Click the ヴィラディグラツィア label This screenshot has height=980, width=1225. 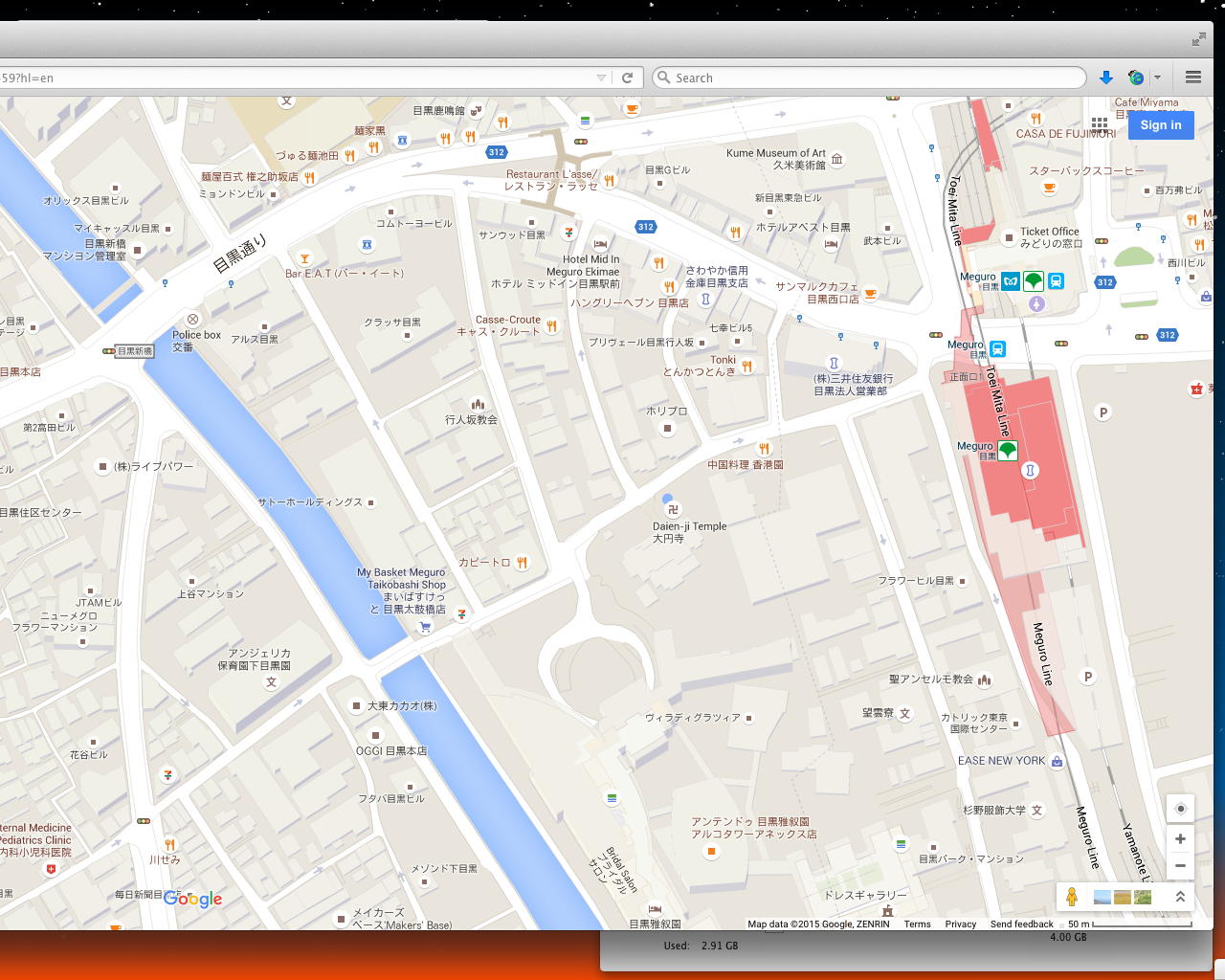tap(693, 718)
